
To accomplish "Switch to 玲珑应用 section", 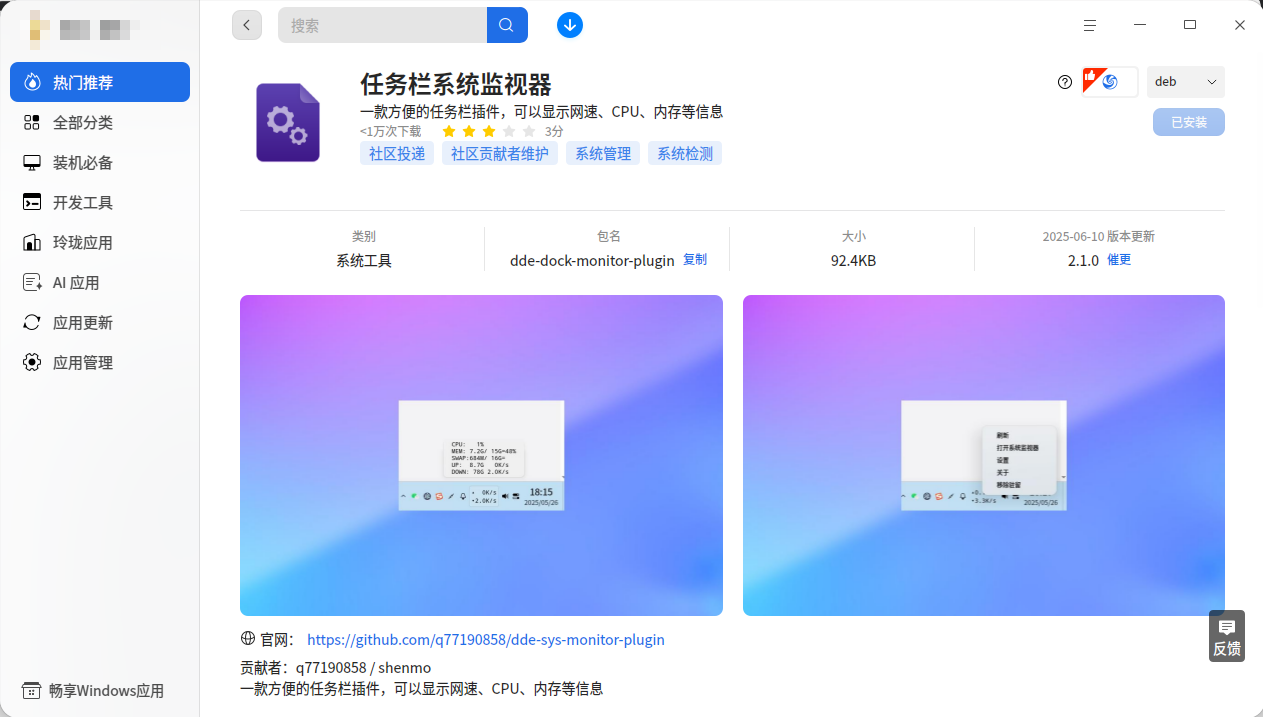I will (x=100, y=242).
